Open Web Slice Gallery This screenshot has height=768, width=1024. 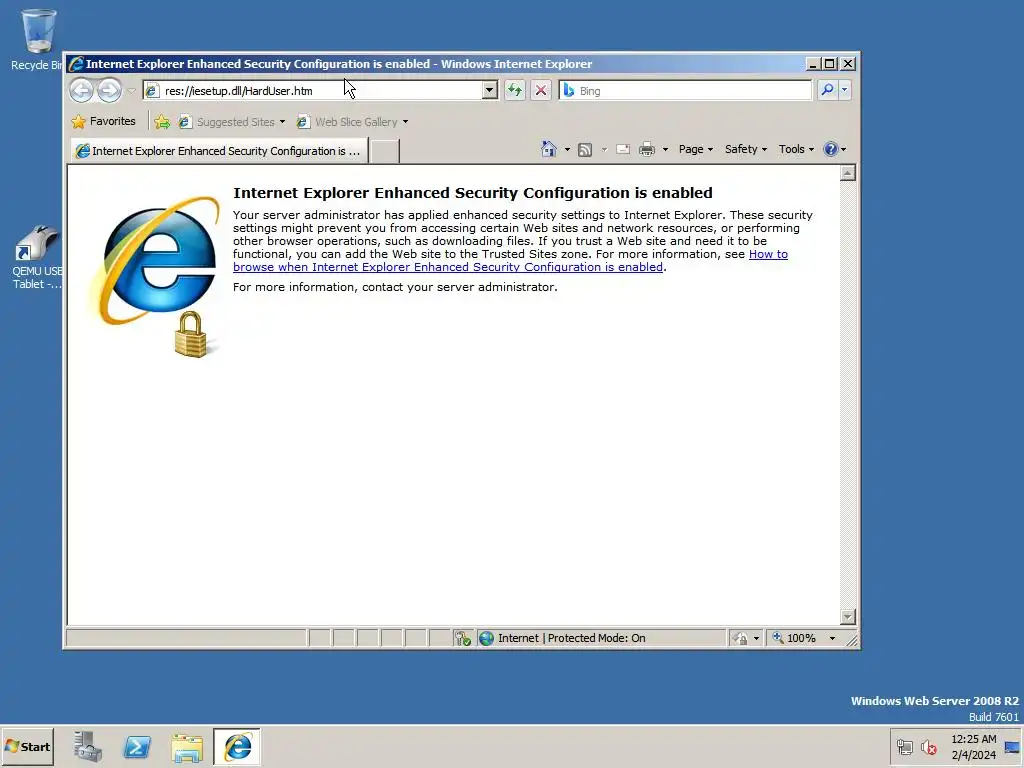[x=347, y=121]
